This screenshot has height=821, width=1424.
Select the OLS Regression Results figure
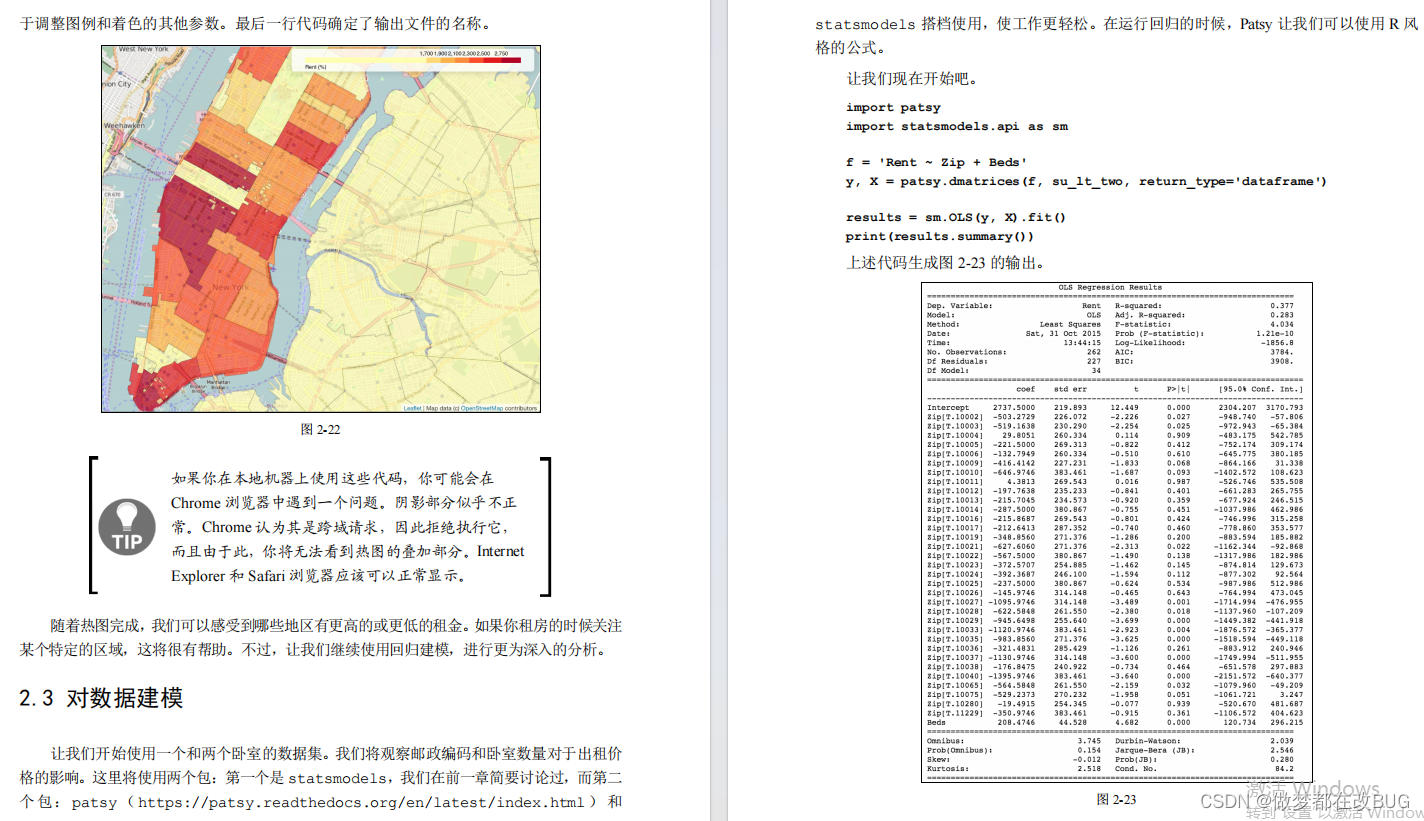tap(1116, 531)
